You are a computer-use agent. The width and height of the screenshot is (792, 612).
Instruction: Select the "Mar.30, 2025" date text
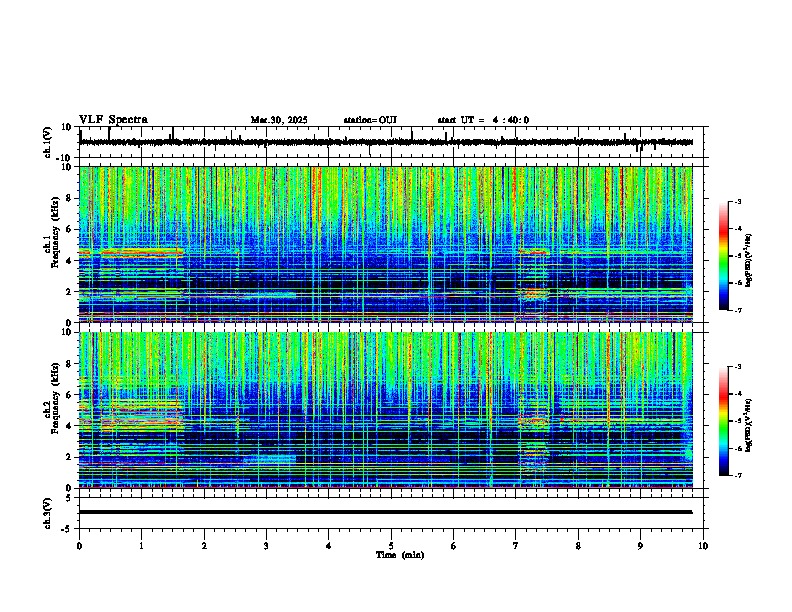click(279, 120)
